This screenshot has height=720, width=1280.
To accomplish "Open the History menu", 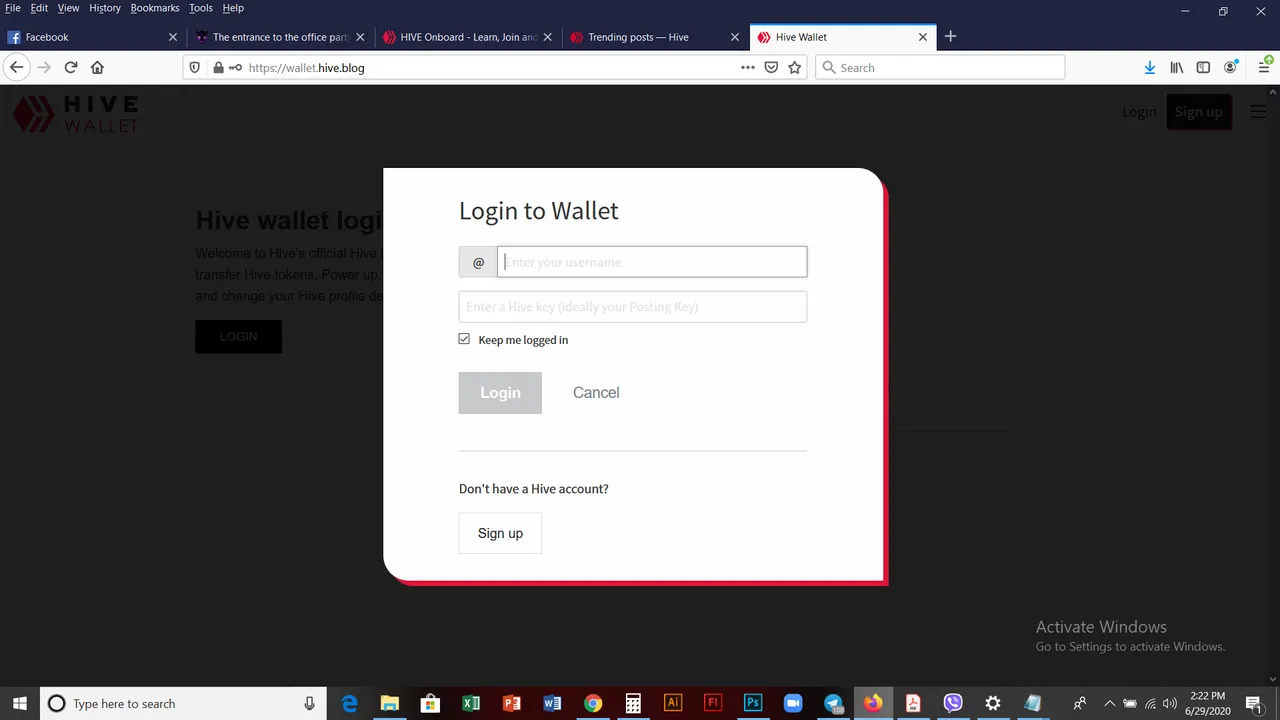I will [x=105, y=8].
